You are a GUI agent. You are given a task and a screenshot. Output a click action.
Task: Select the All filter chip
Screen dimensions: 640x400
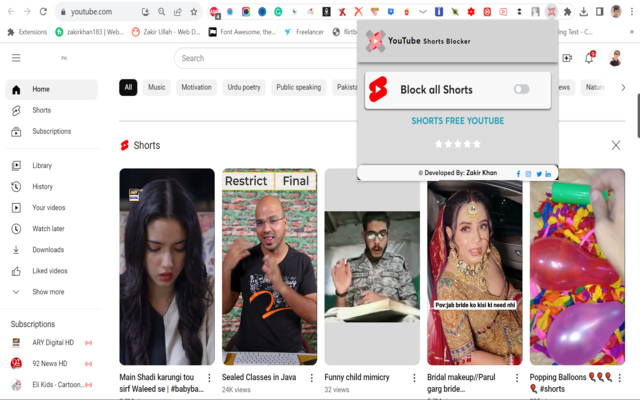128,87
